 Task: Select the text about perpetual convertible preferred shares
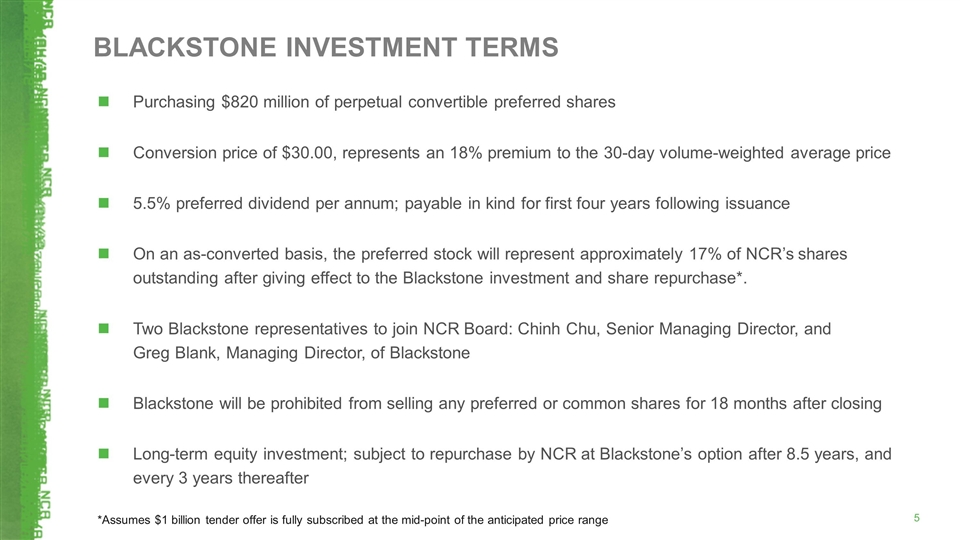(374, 102)
